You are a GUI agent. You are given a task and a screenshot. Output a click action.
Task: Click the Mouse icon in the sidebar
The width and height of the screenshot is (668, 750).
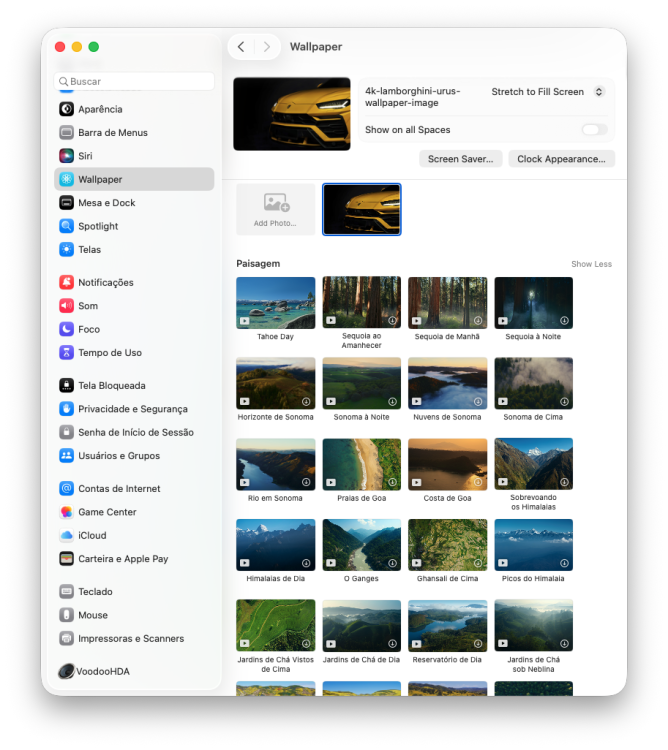click(x=66, y=615)
